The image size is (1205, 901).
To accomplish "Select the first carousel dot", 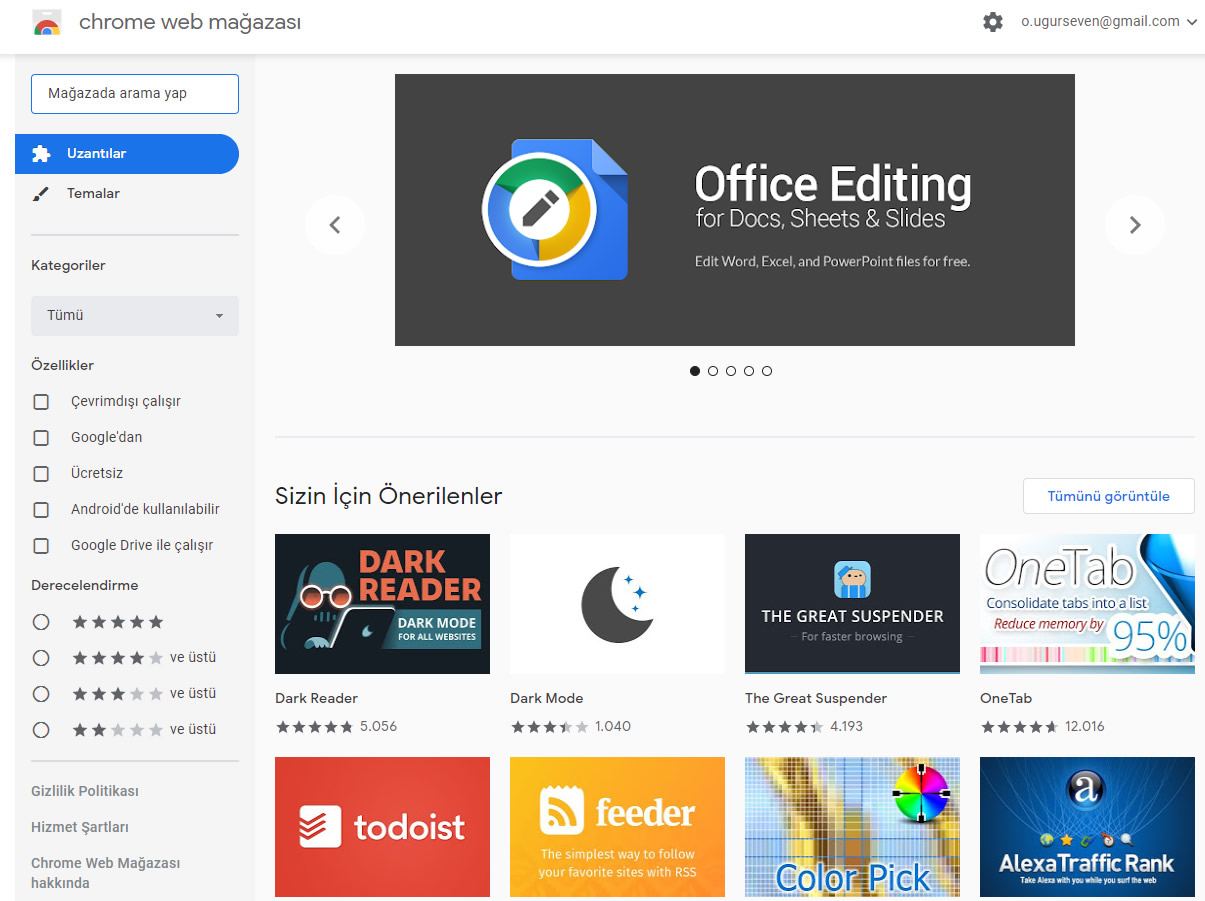I will click(695, 371).
